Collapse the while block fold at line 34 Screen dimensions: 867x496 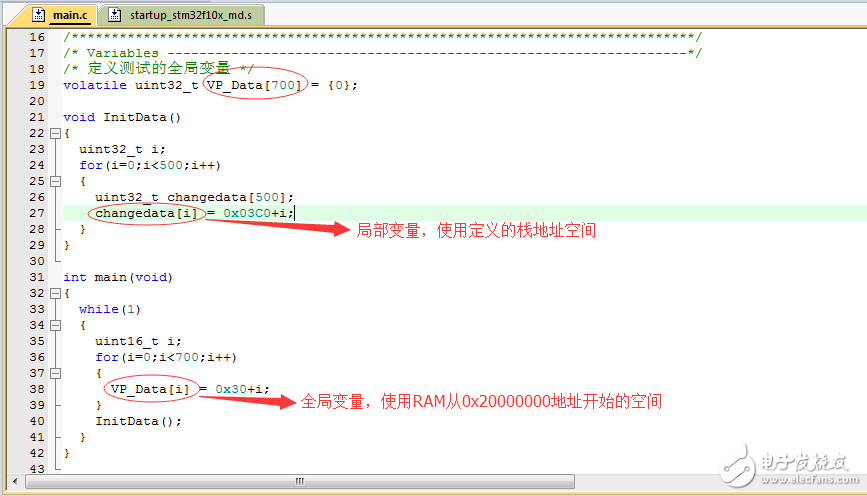(55, 326)
